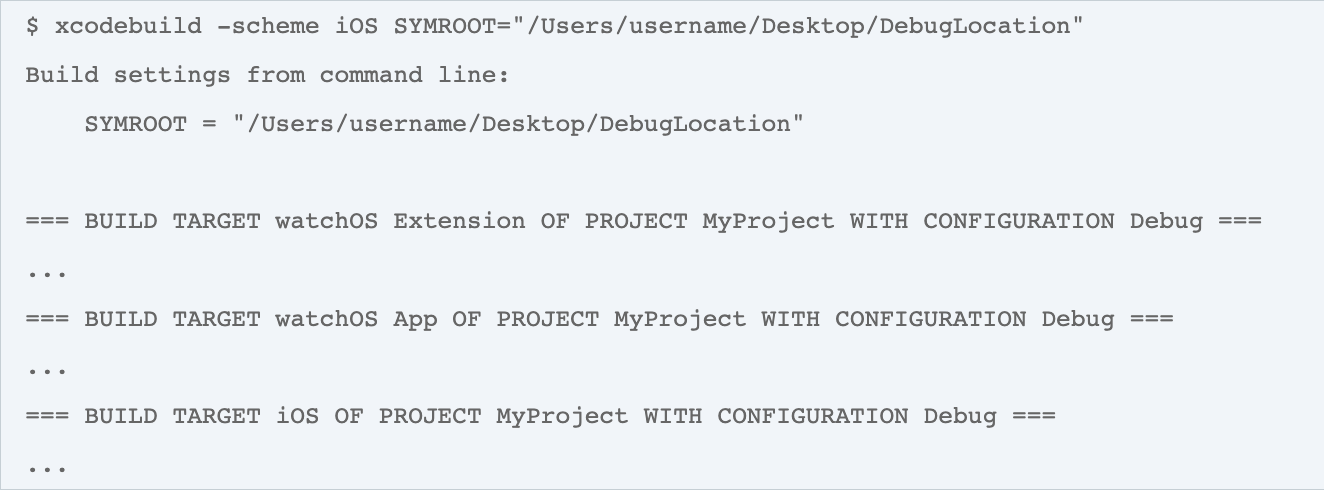Click the ellipsis below the watchOS App line
The image size is (1324, 490).
[46, 369]
